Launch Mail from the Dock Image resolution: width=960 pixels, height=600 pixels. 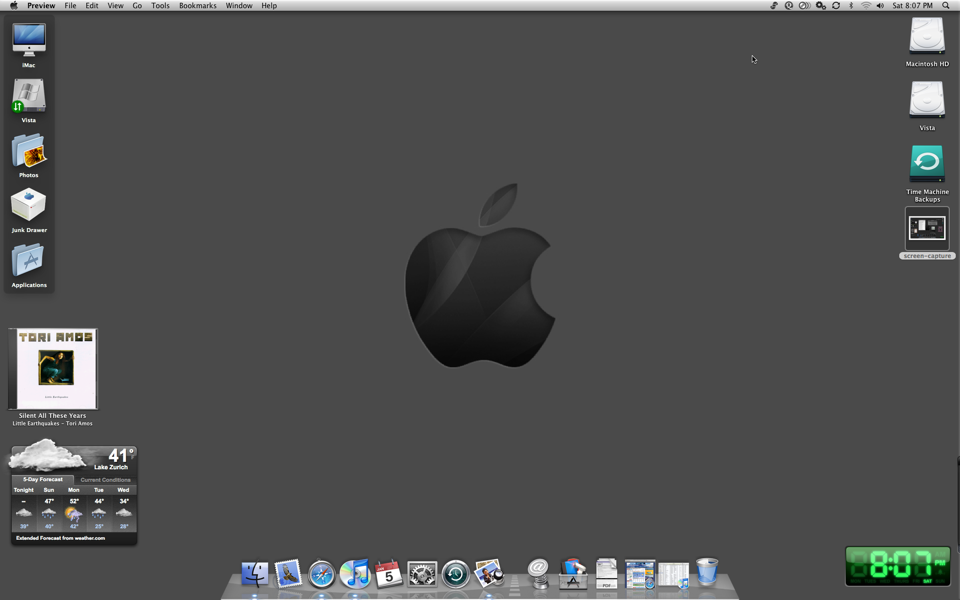pos(288,574)
